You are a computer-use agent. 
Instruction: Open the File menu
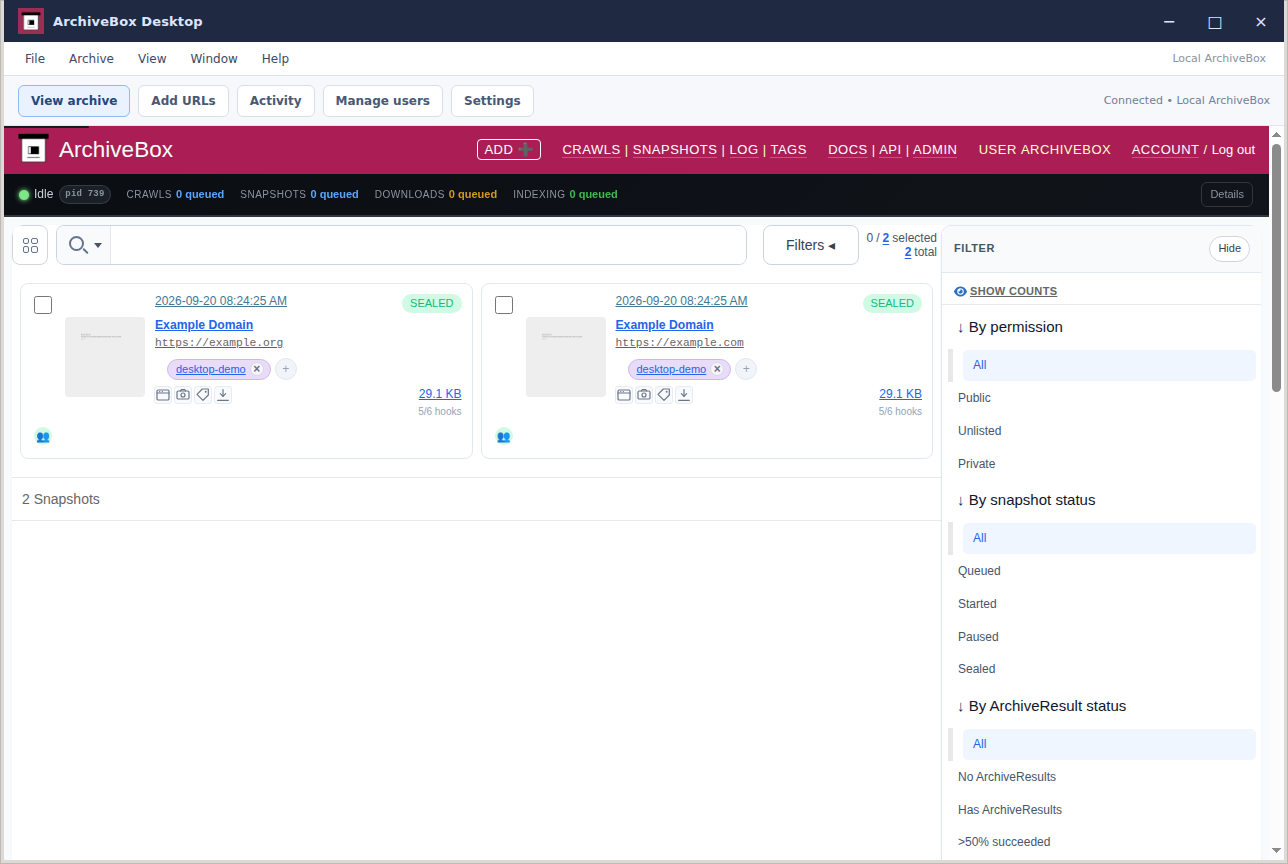35,59
